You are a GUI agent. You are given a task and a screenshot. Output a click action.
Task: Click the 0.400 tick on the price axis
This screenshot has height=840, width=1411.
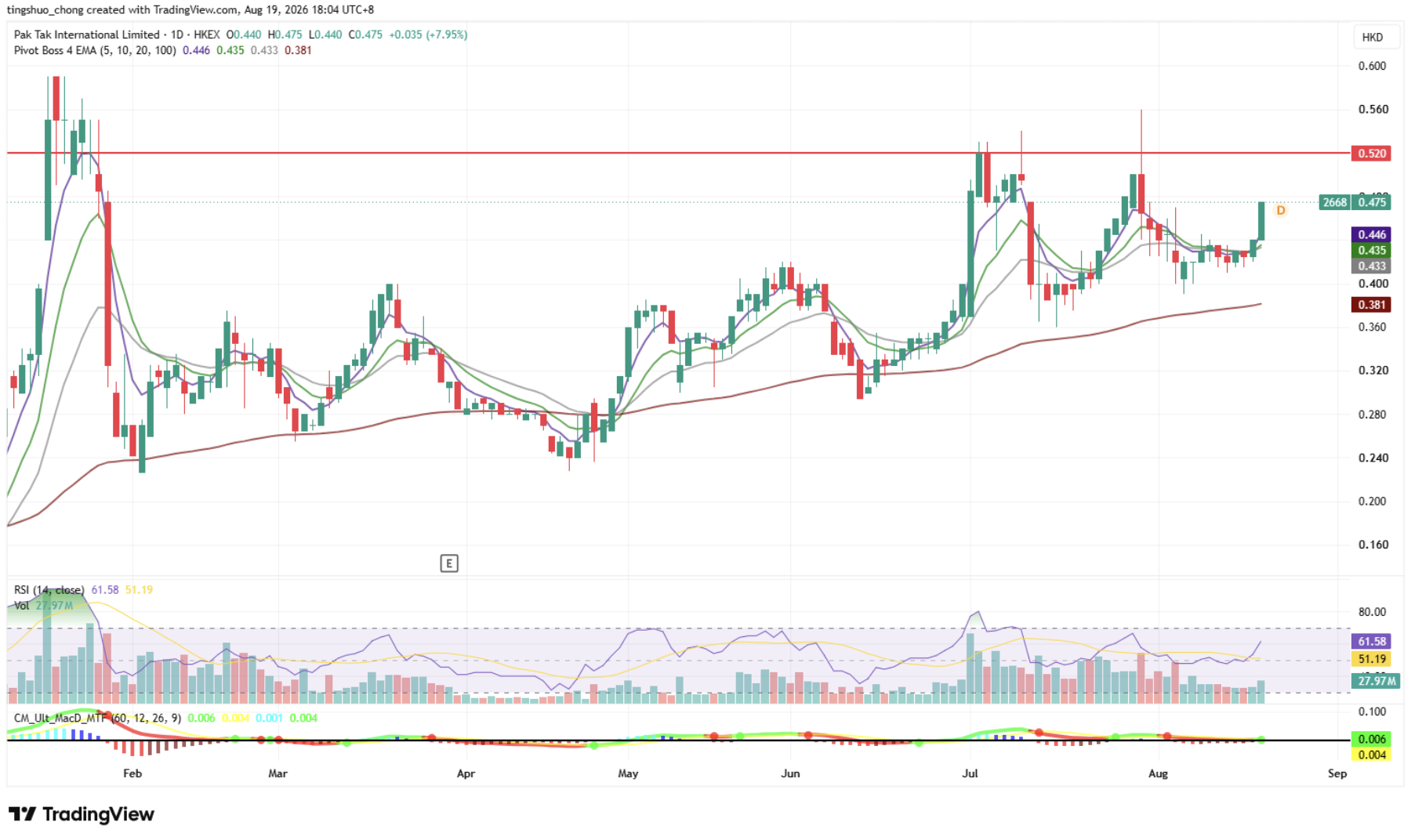click(x=1372, y=284)
